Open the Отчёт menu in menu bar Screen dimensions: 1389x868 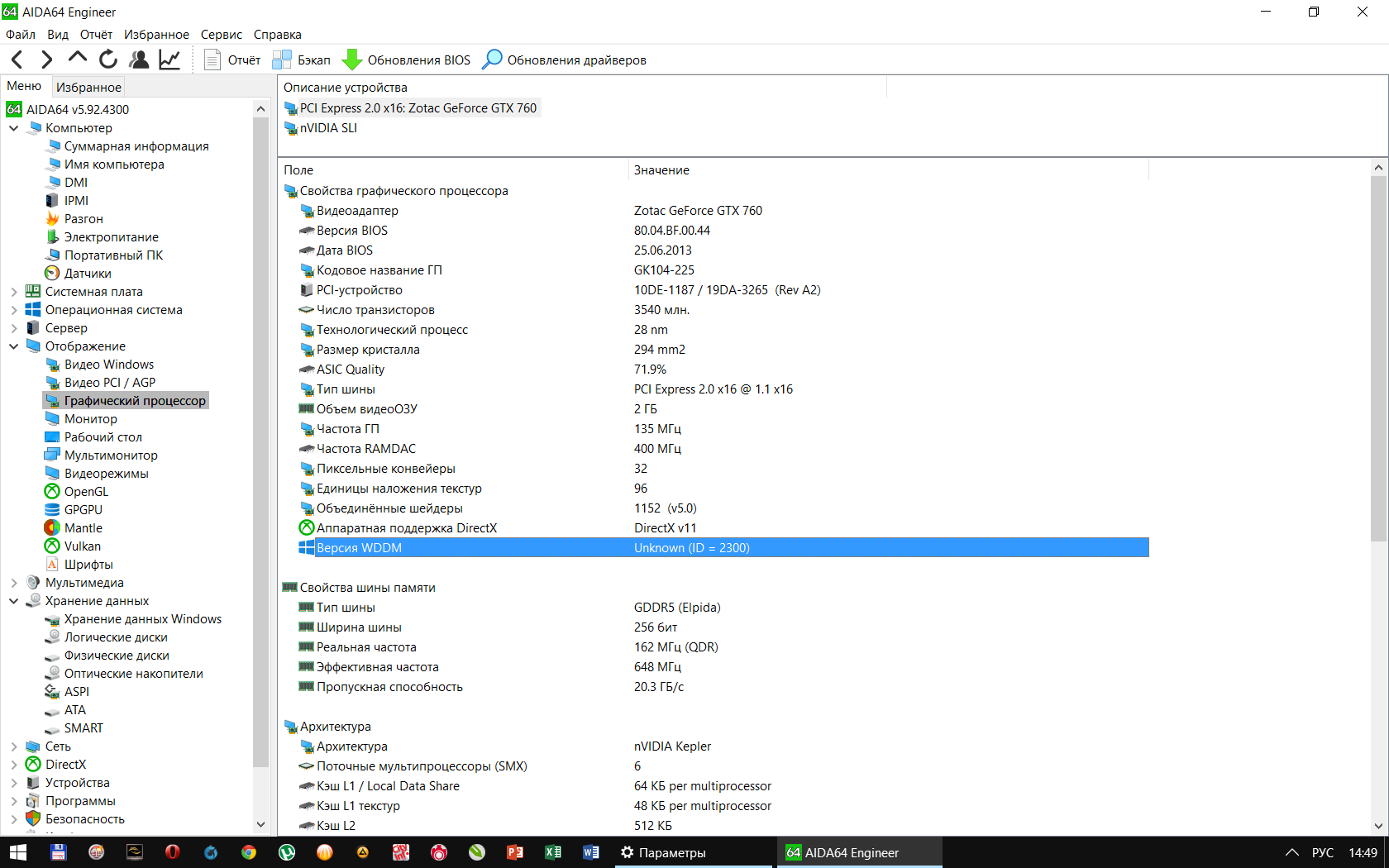[96, 35]
